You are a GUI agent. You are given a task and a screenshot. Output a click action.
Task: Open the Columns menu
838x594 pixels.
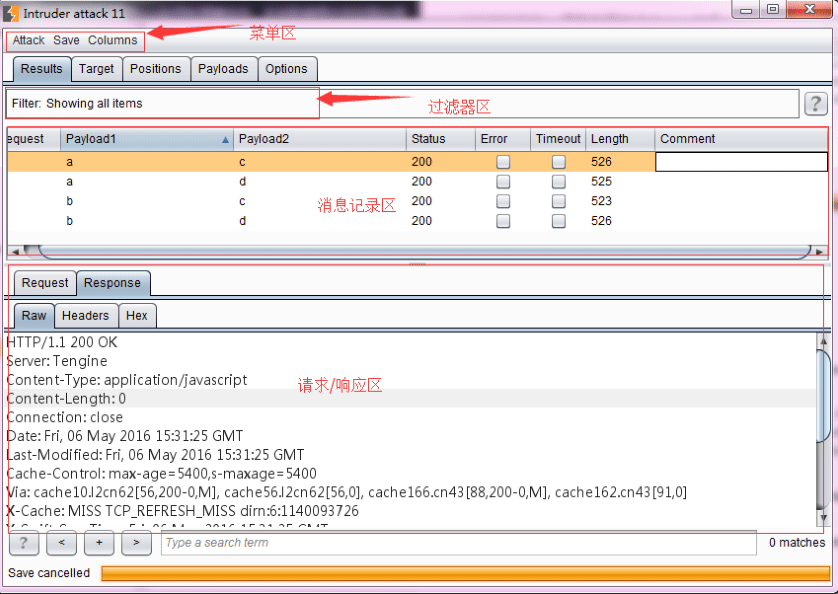112,40
